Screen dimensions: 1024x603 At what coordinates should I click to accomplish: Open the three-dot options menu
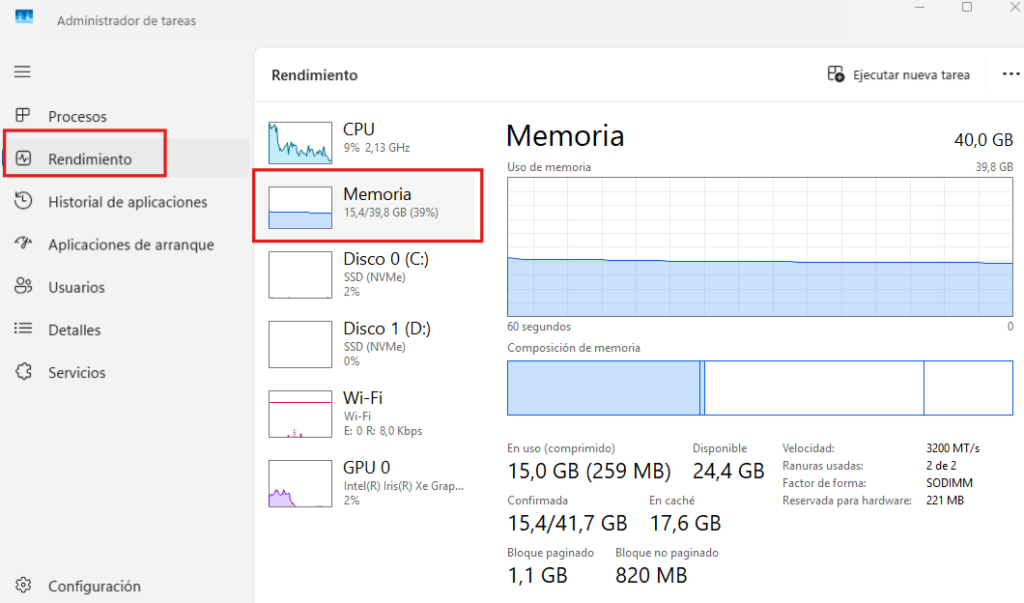(x=1010, y=74)
